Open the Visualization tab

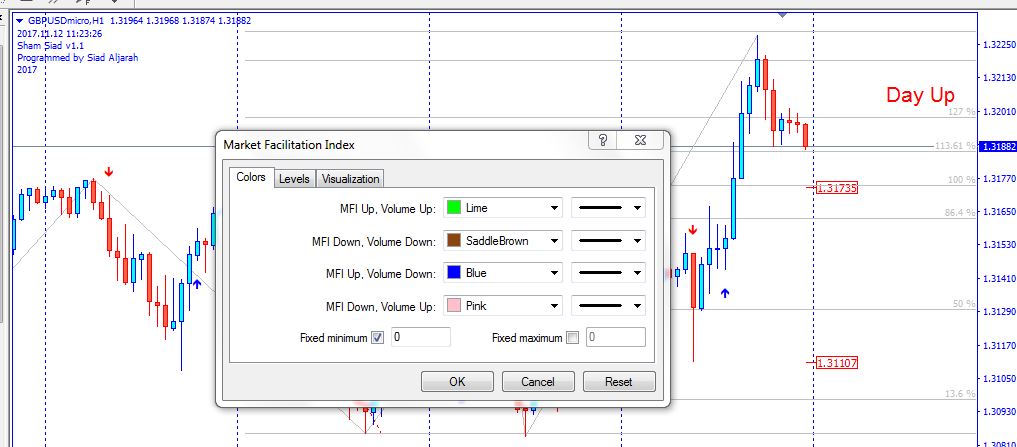350,179
